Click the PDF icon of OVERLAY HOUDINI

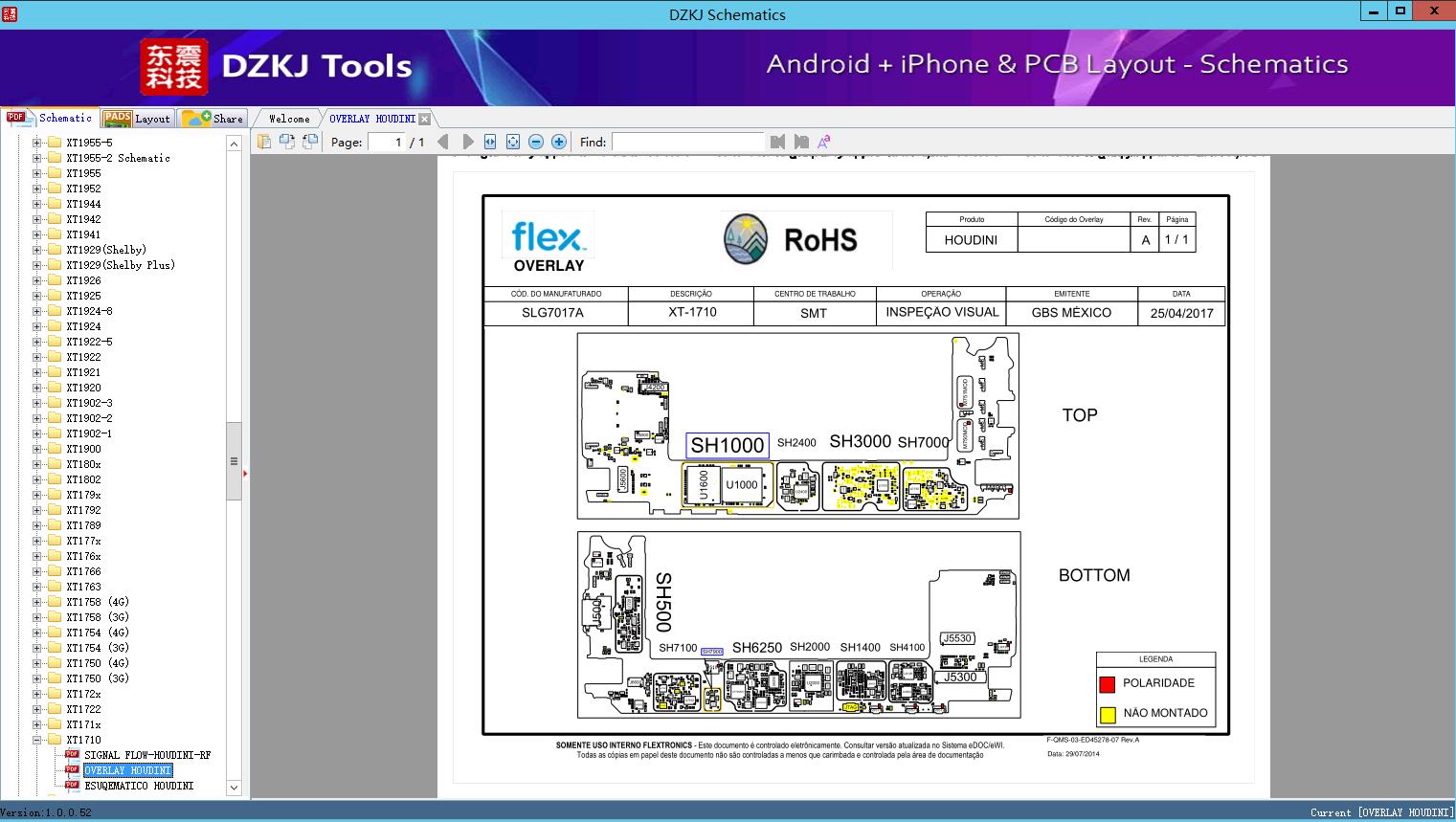(x=72, y=769)
